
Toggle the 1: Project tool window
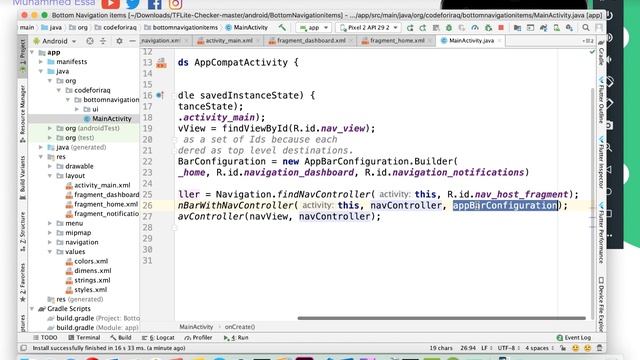[22, 56]
